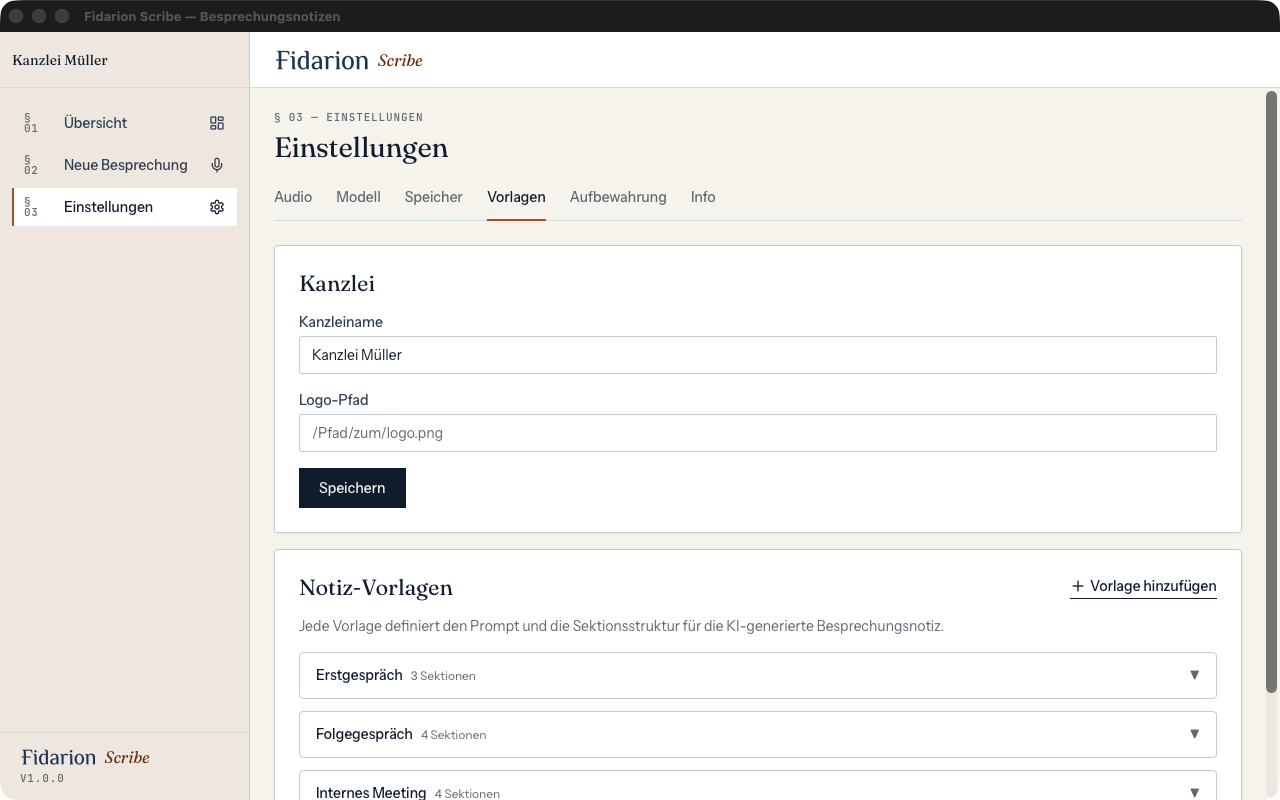The height and width of the screenshot is (800, 1280).
Task: Select Einstellungen in the sidebar
Action: point(125,207)
